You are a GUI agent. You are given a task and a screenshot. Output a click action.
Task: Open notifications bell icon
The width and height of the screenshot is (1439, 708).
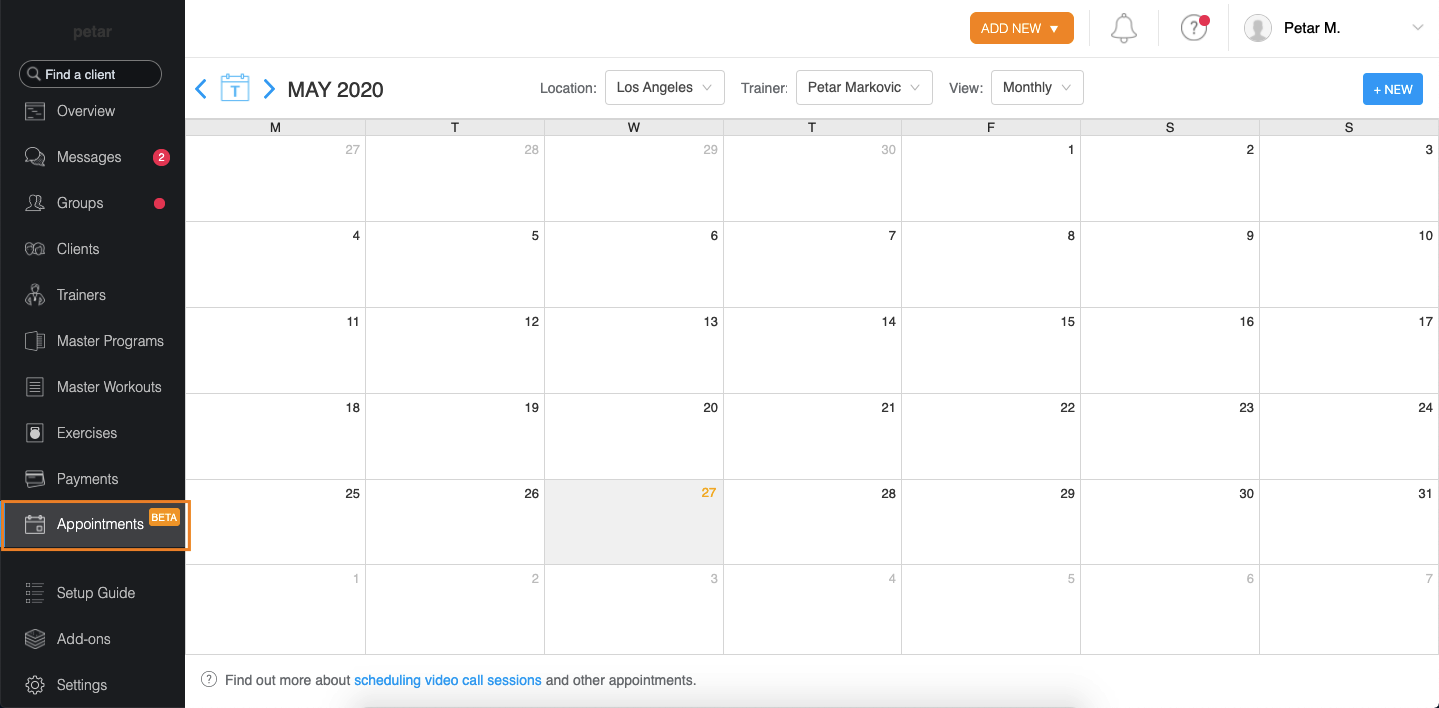[x=1124, y=28]
